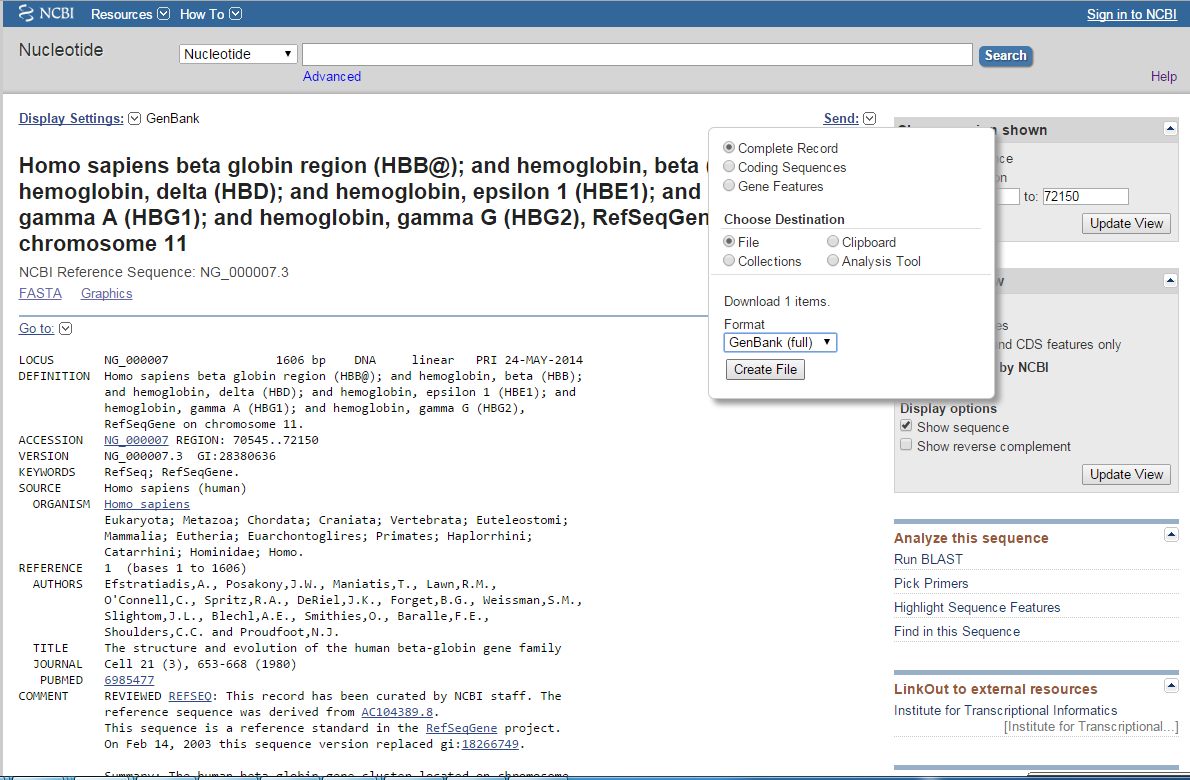Click the 'NCBI Reference Sequence: NG_000007.3' text

(x=154, y=272)
